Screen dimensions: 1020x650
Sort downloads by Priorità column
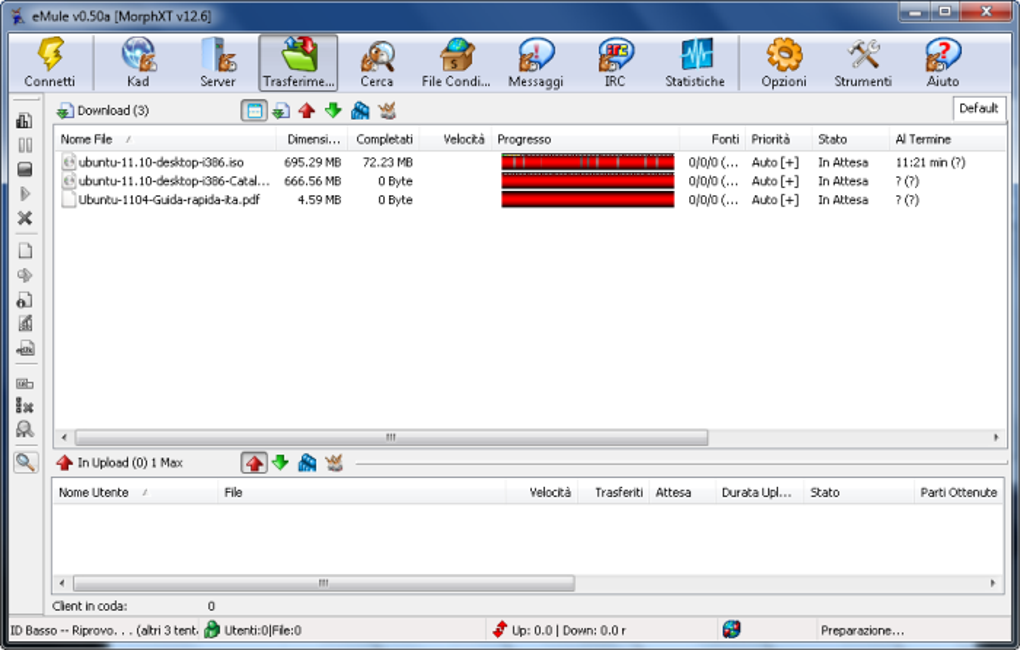779,139
